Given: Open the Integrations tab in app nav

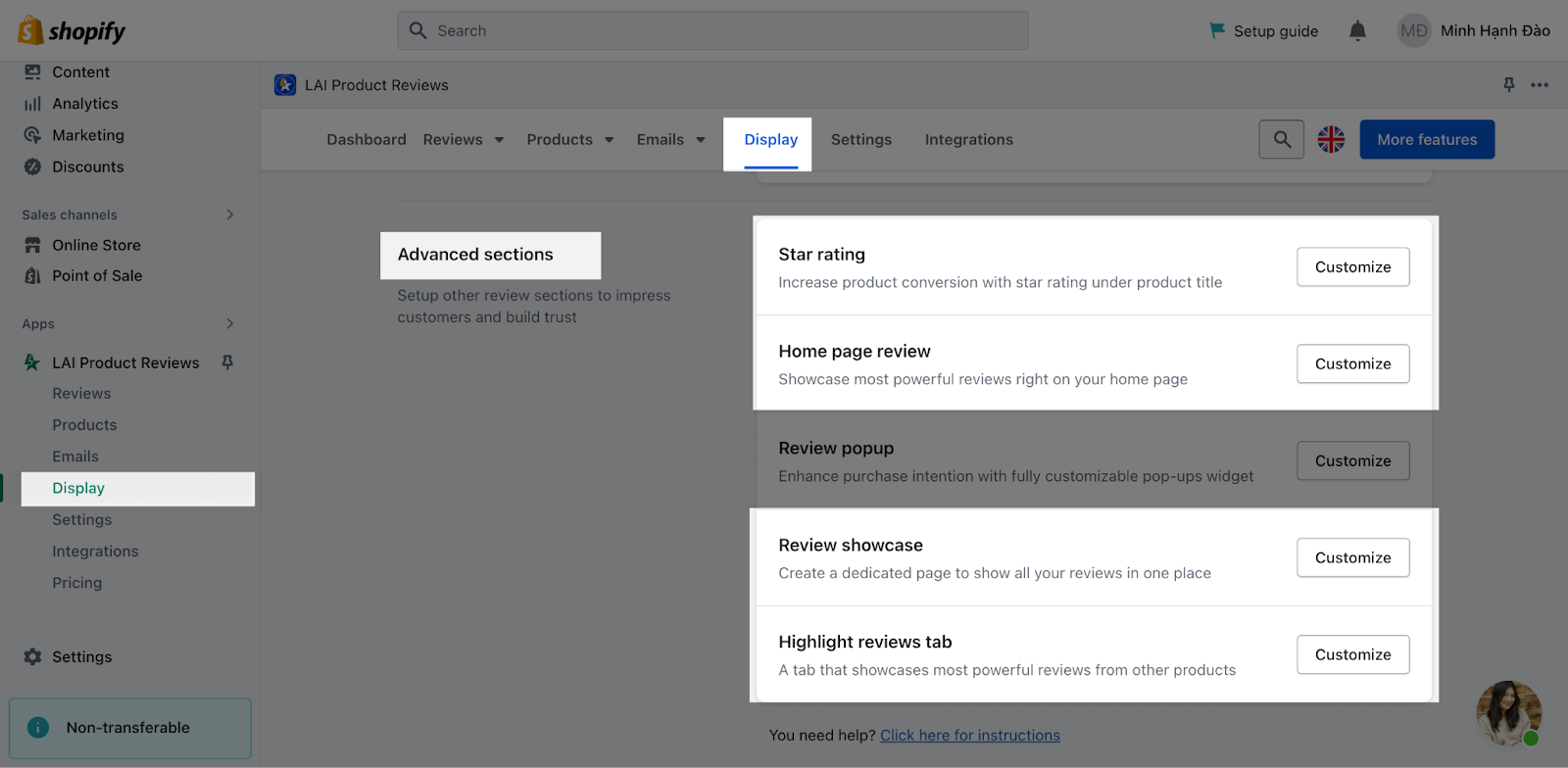Looking at the screenshot, I should click(x=969, y=139).
